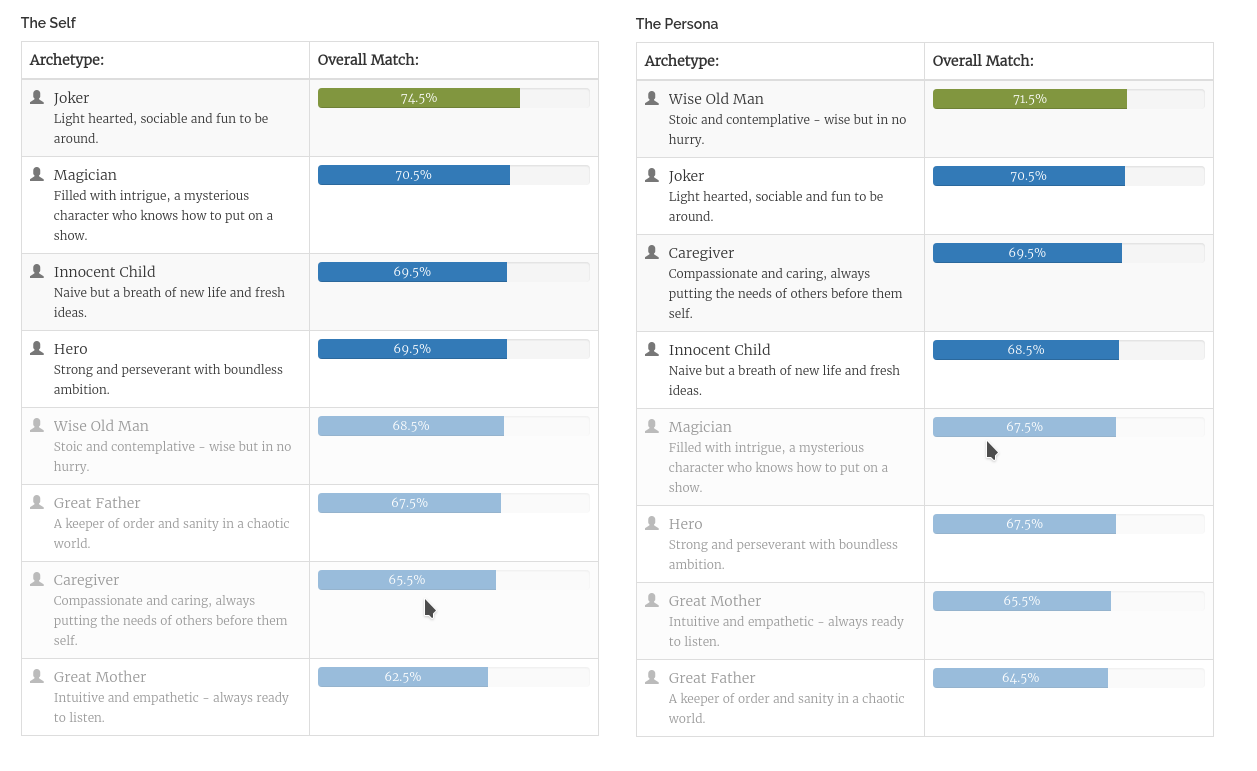Click the 62.5% Great Mother match bar
The height and width of the screenshot is (771, 1257).
403,677
